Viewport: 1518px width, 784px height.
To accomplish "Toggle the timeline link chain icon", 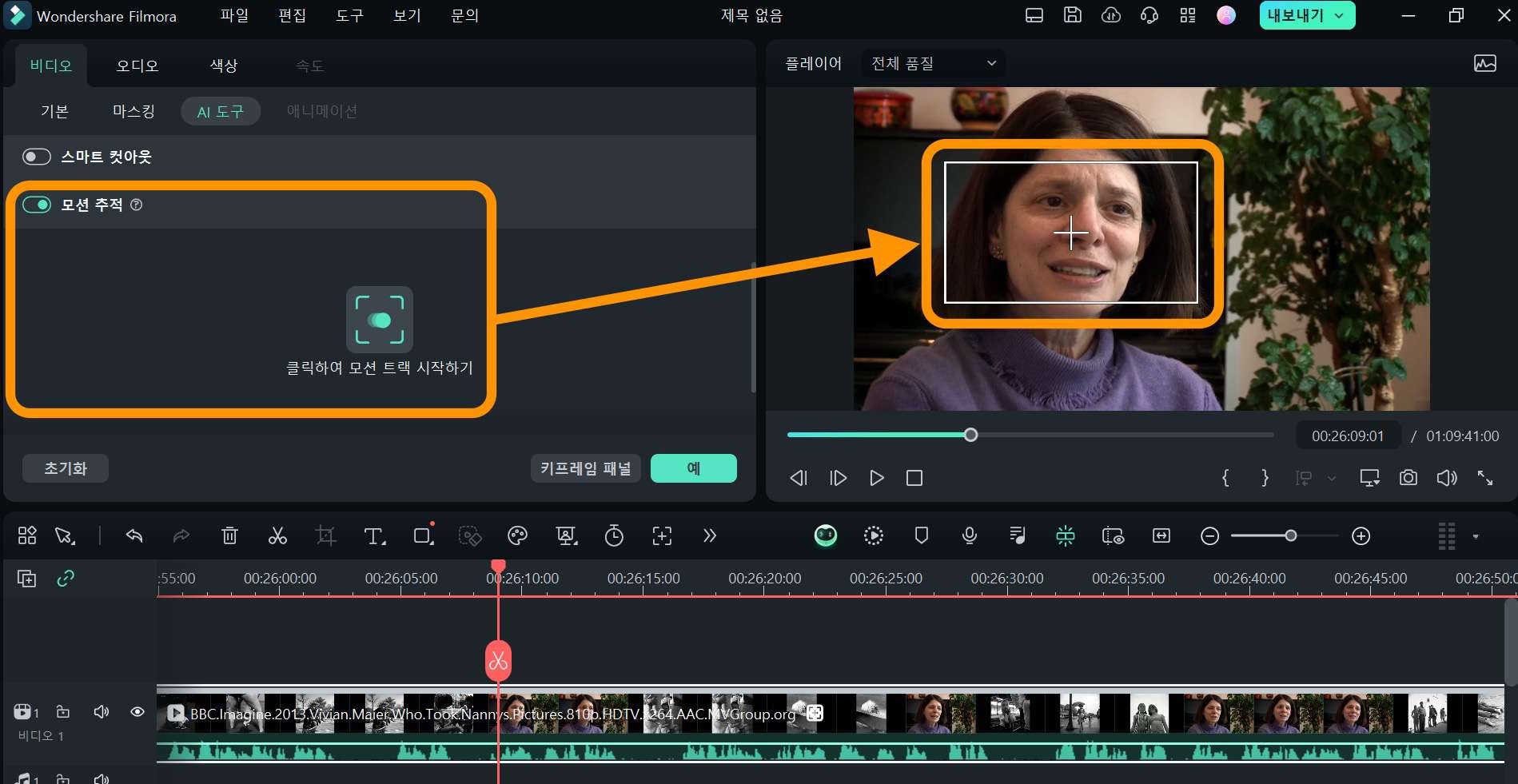I will [x=66, y=578].
